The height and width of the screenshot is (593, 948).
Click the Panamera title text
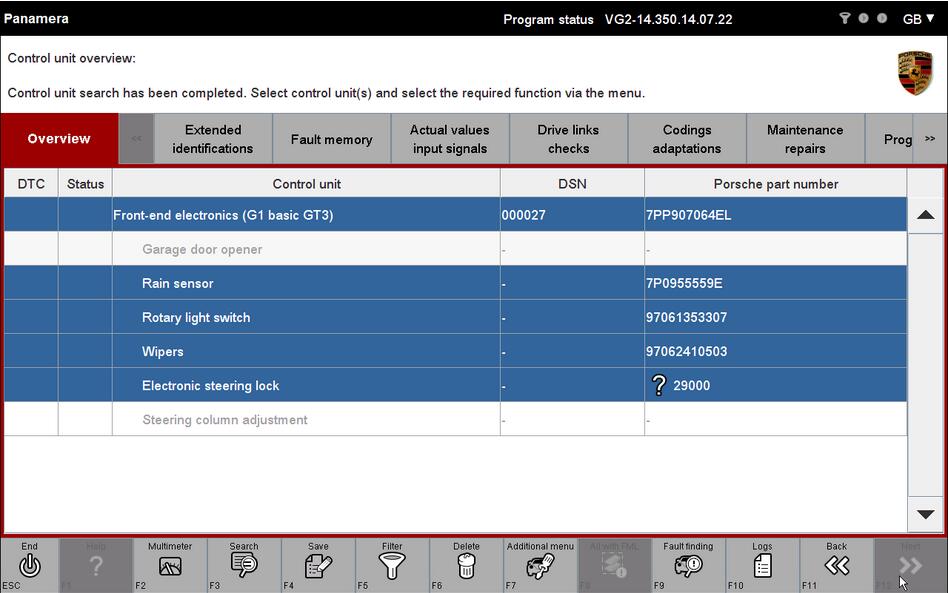36,19
